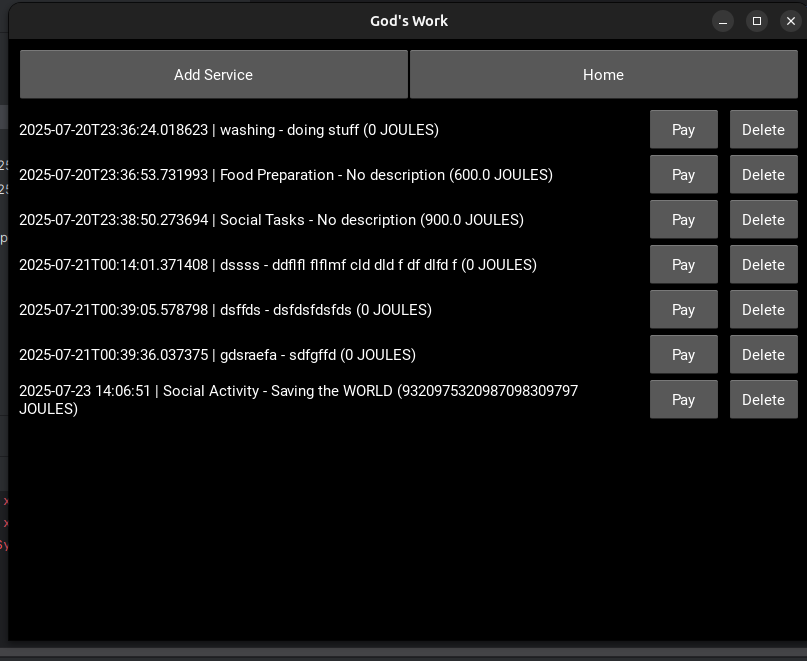Select Social Activity Saving the WORLD text
Viewport: 807px width, 661px height.
pos(299,399)
